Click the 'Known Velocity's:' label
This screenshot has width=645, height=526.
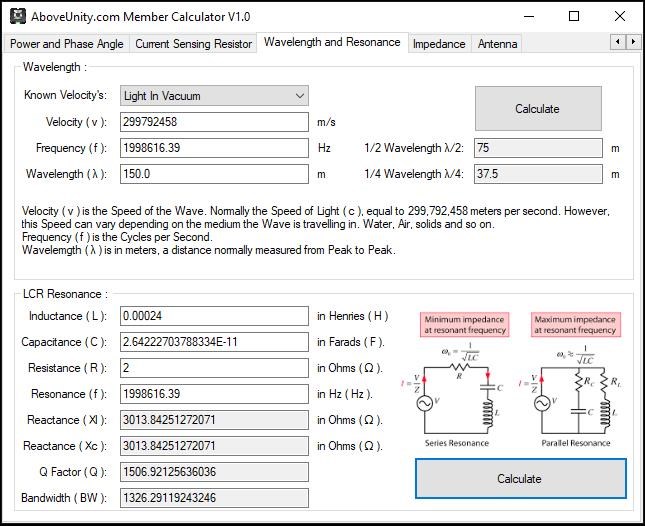65,95
